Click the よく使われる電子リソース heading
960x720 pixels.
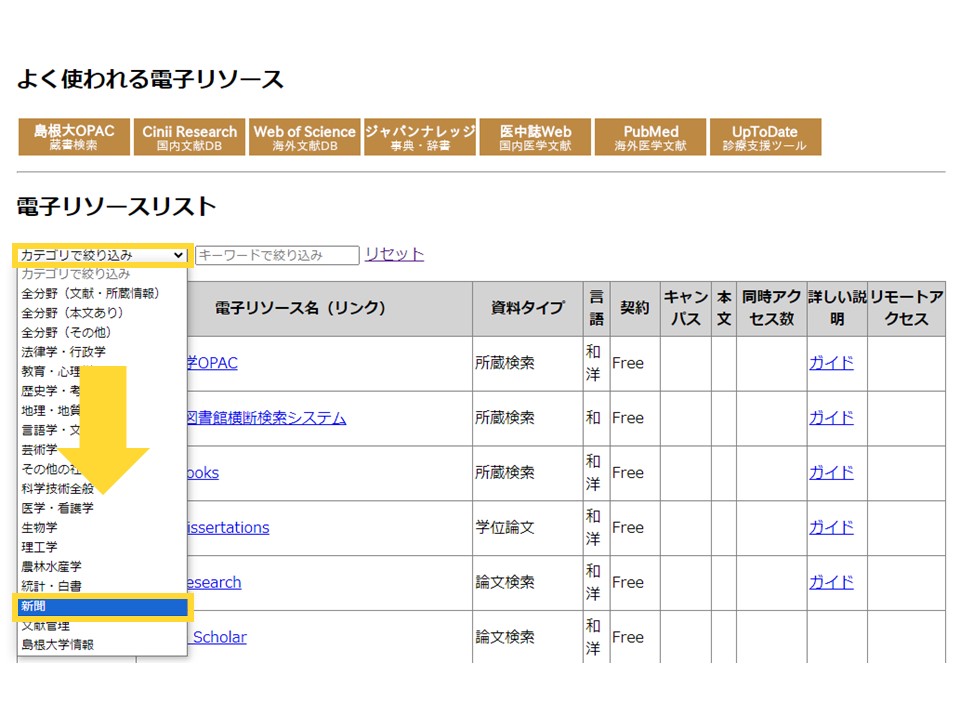(150, 79)
